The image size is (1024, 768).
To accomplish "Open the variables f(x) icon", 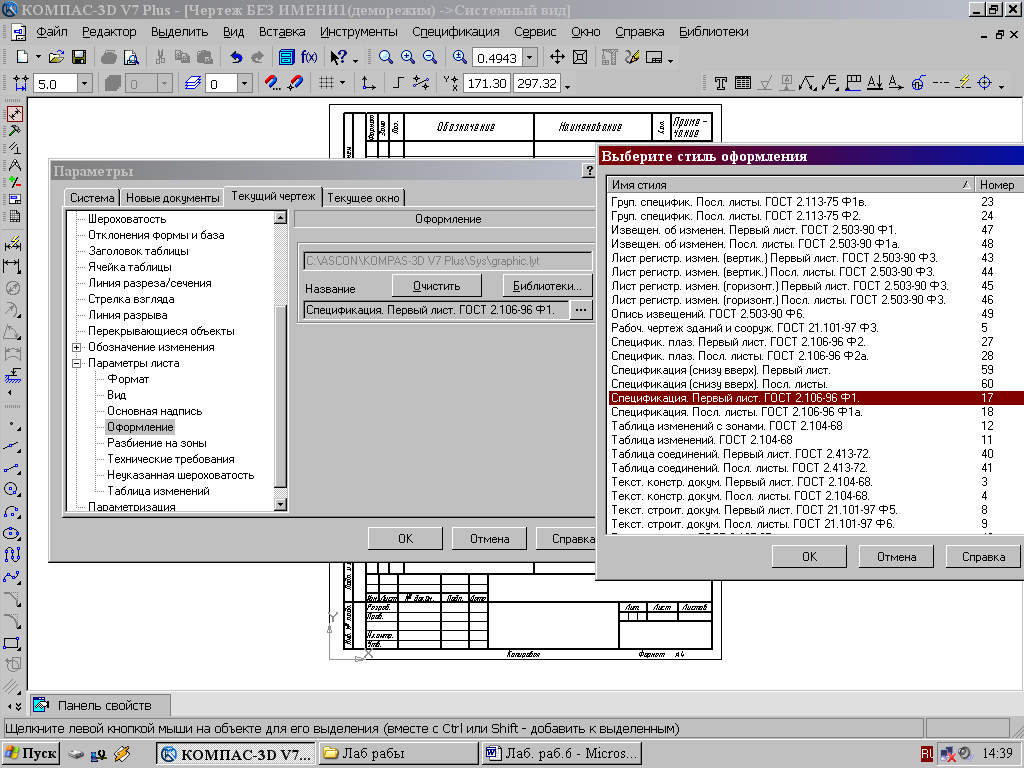I will point(309,57).
